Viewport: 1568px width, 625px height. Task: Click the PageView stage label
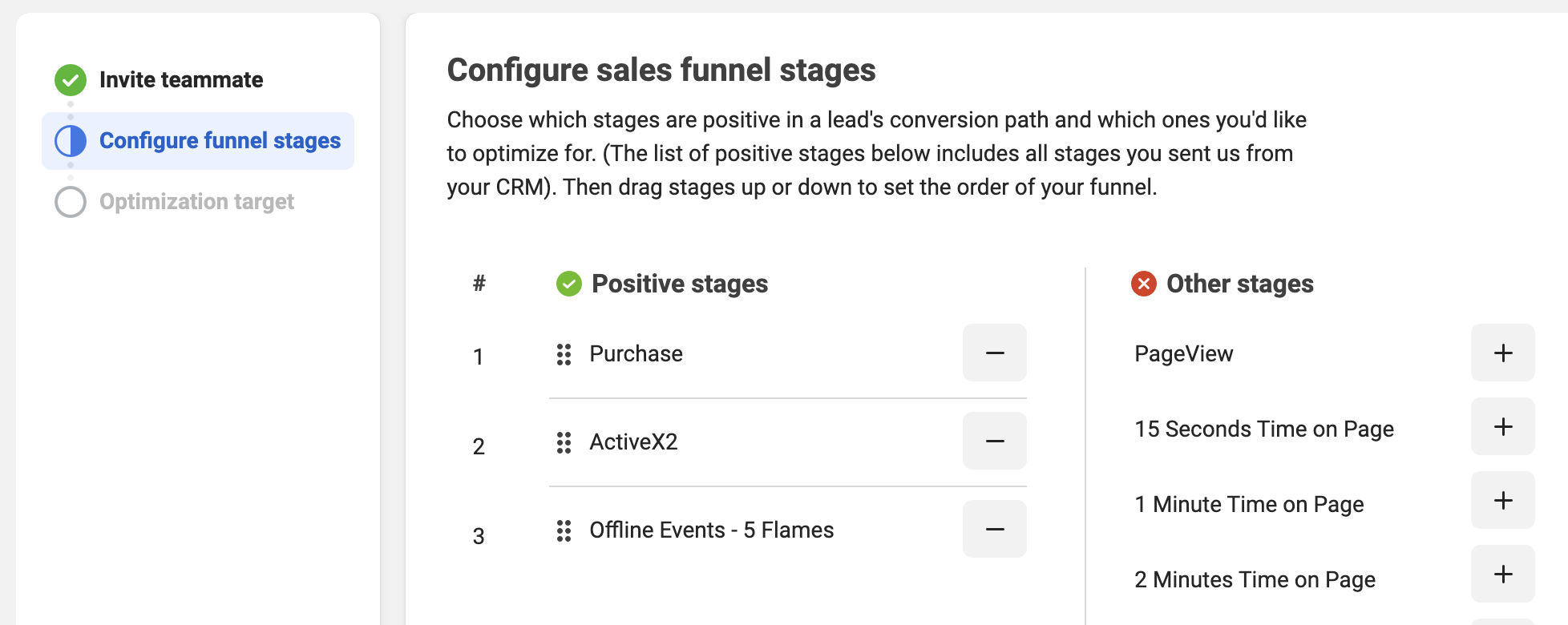point(1183,354)
